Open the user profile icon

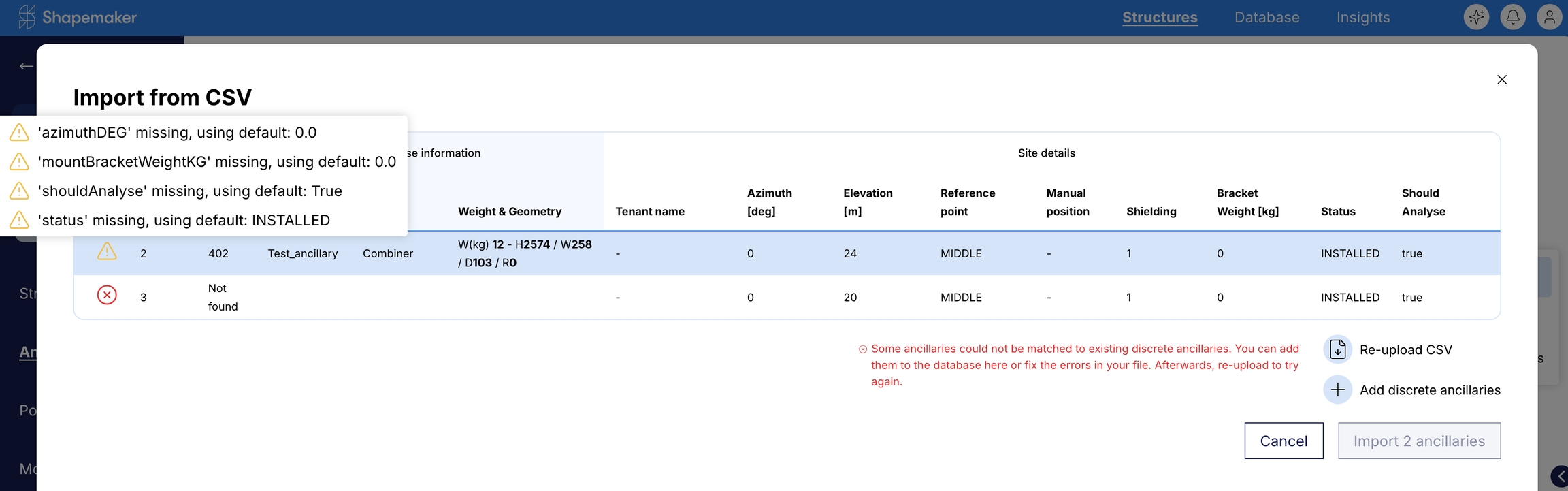pos(1549,18)
